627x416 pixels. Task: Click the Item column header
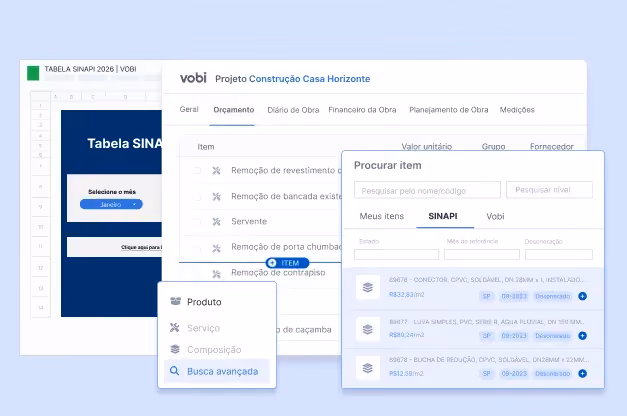206,147
